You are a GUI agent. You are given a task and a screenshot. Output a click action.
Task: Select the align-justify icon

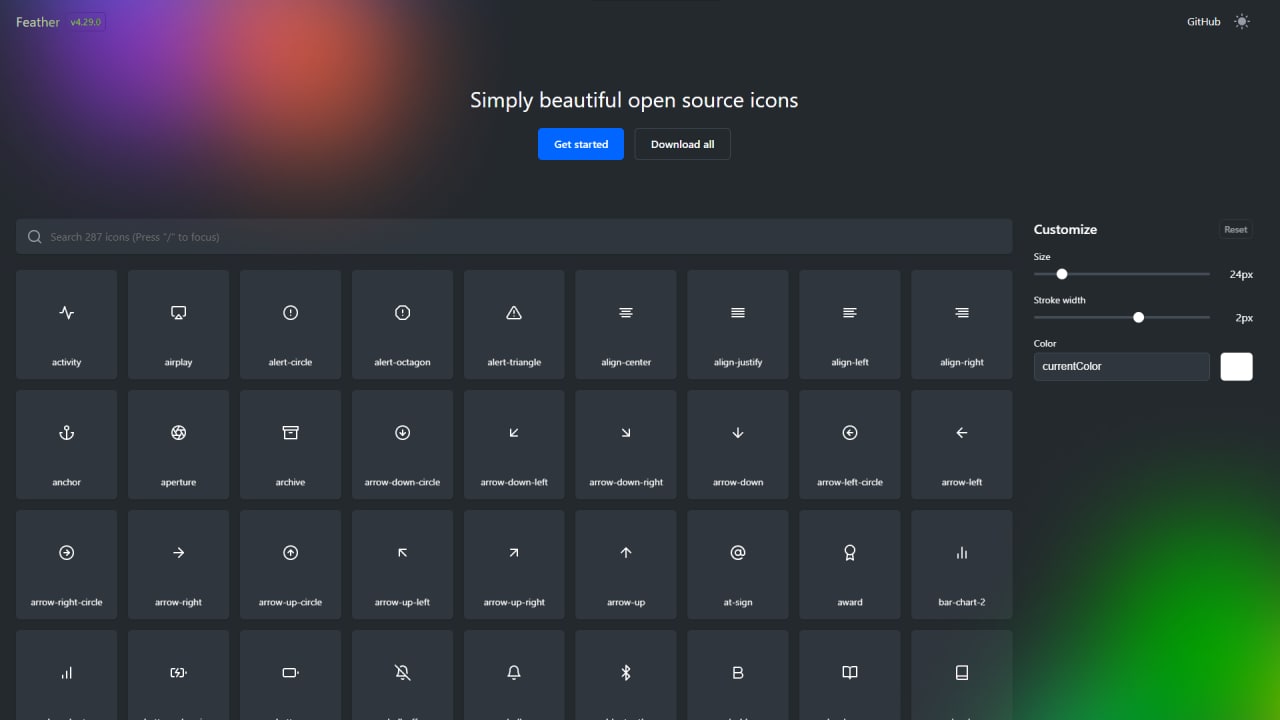tap(738, 324)
